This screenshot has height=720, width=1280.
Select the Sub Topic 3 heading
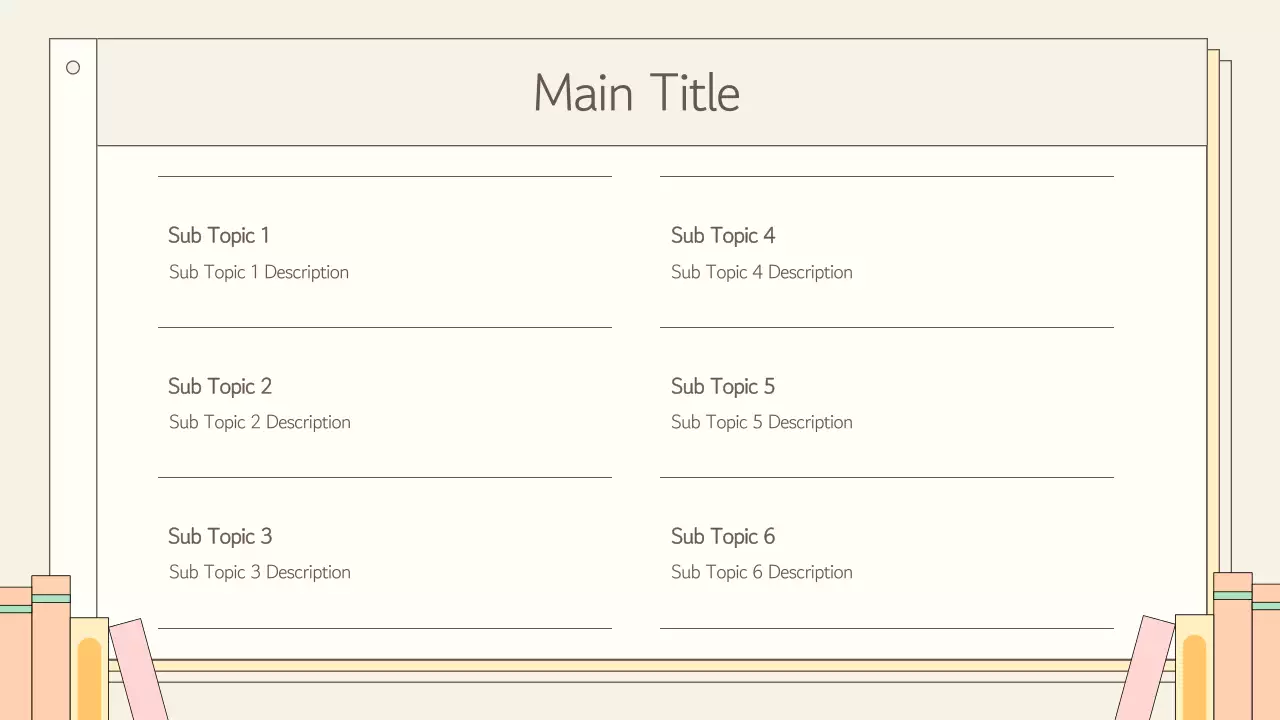(x=220, y=536)
